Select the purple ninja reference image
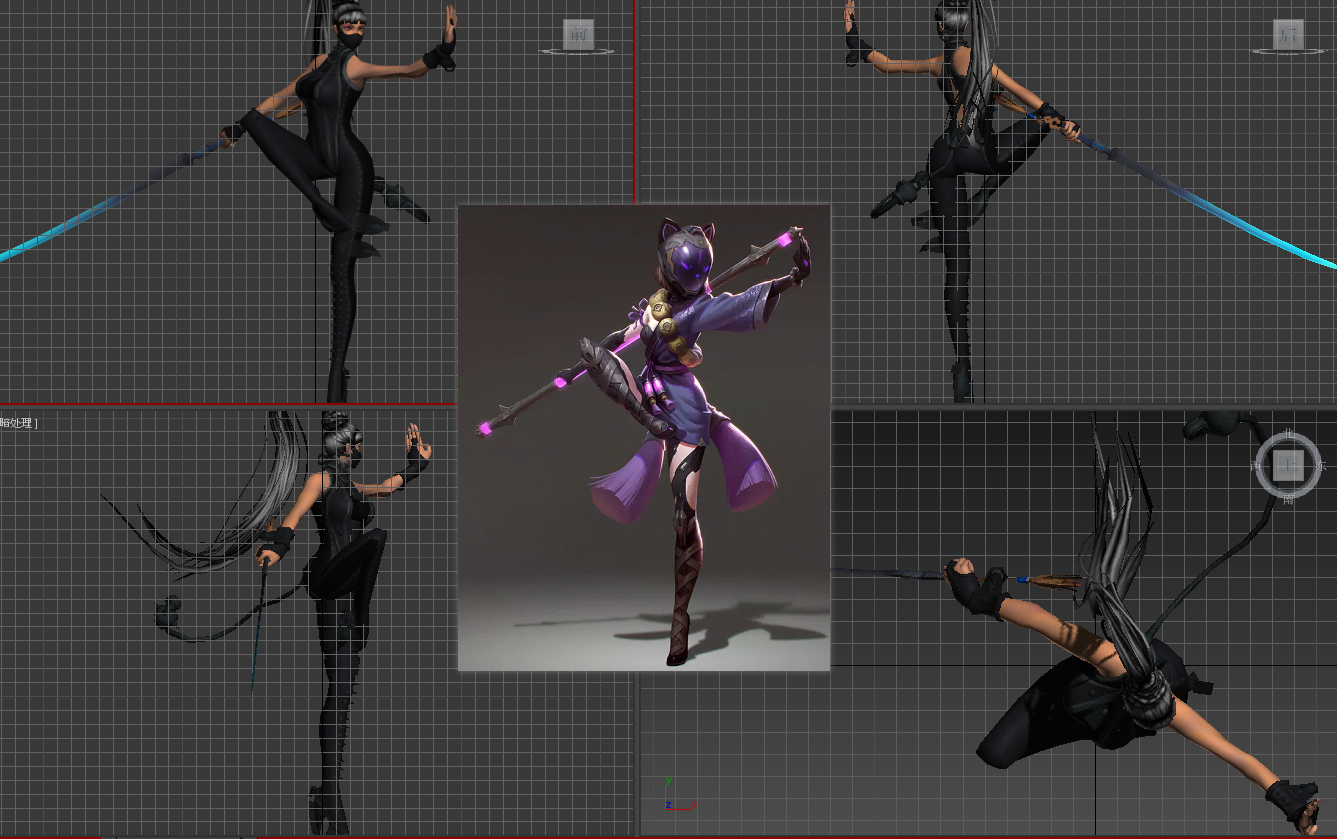 point(644,437)
